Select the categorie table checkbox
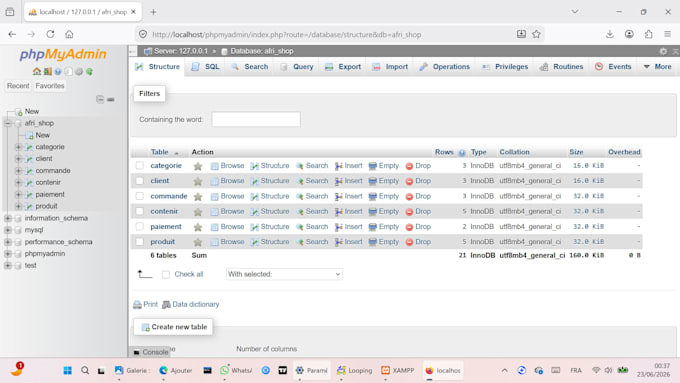Image resolution: width=680 pixels, height=383 pixels. tap(140, 166)
